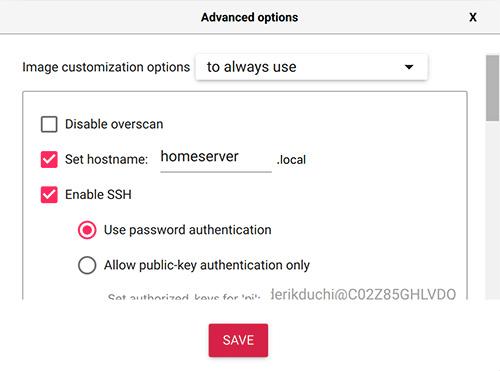Click the vertical scrollbar thumb
Screen dimensions: 500x371
click(492, 88)
